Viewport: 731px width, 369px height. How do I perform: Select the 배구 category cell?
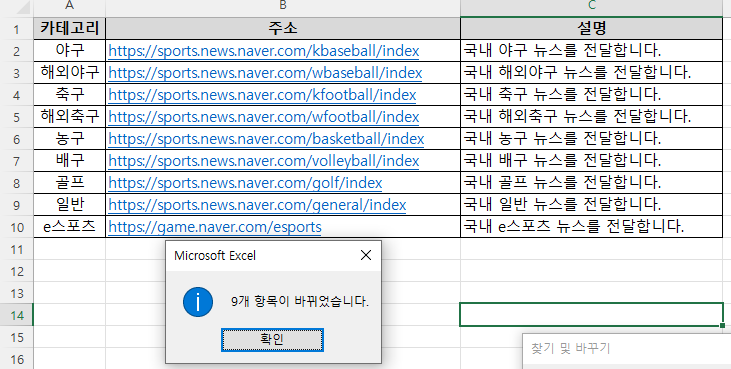coord(69,161)
